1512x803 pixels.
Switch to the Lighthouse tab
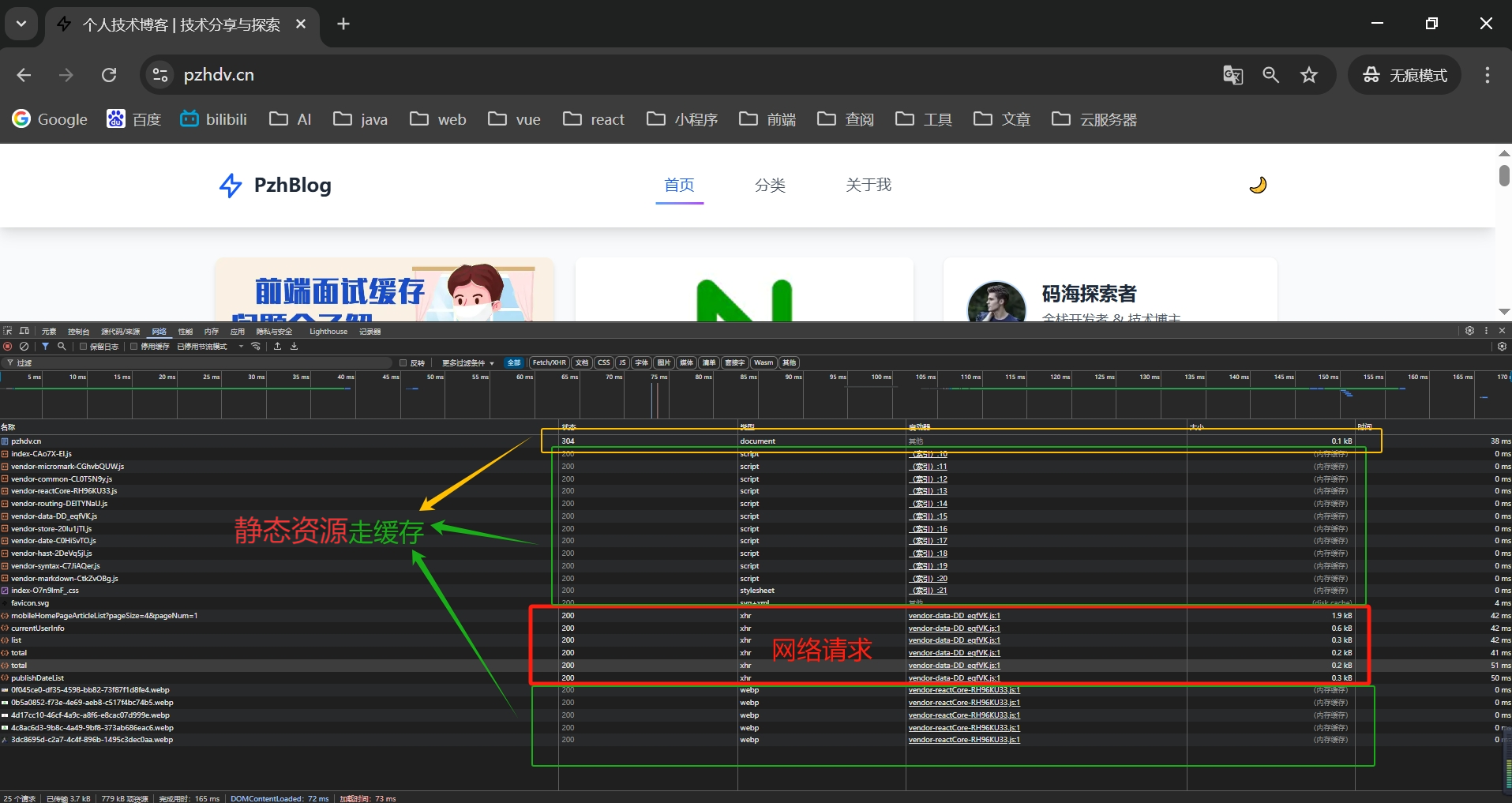click(328, 332)
